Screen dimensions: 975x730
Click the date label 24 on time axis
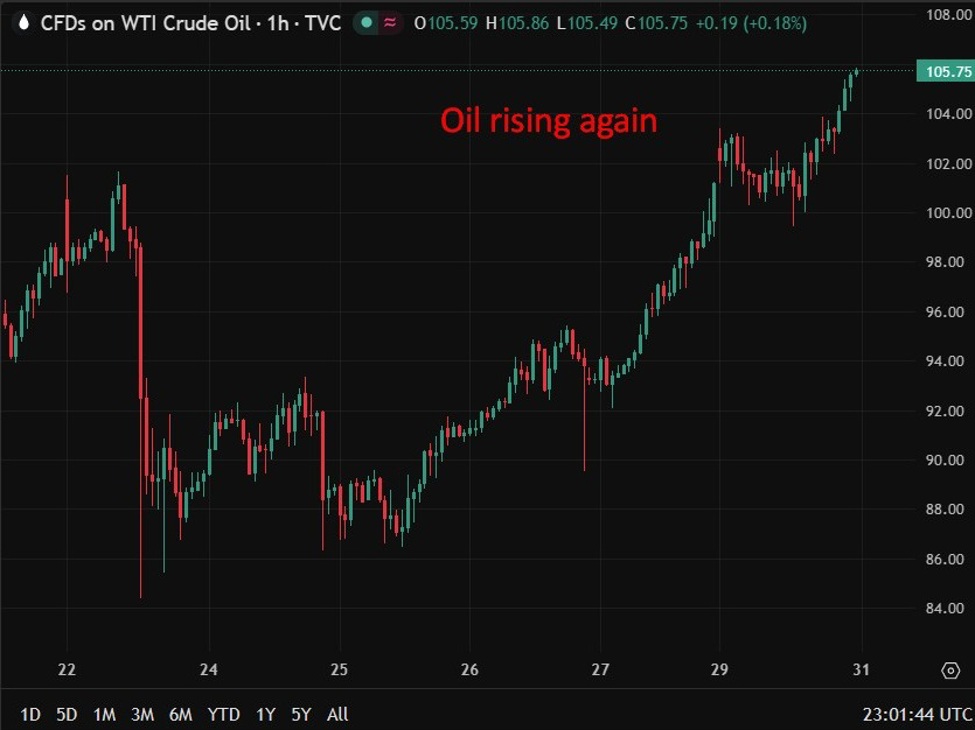pyautogui.click(x=209, y=670)
